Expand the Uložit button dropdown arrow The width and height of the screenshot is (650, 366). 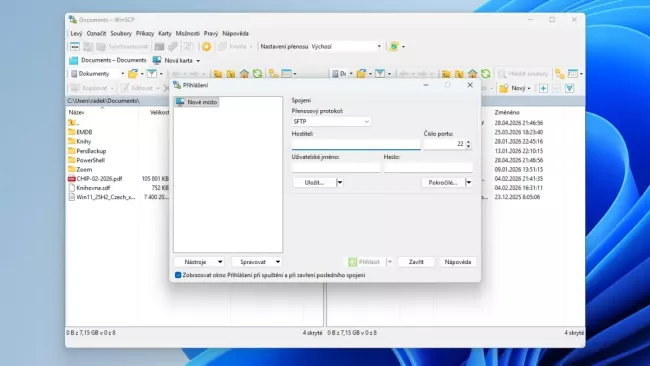[x=340, y=182]
